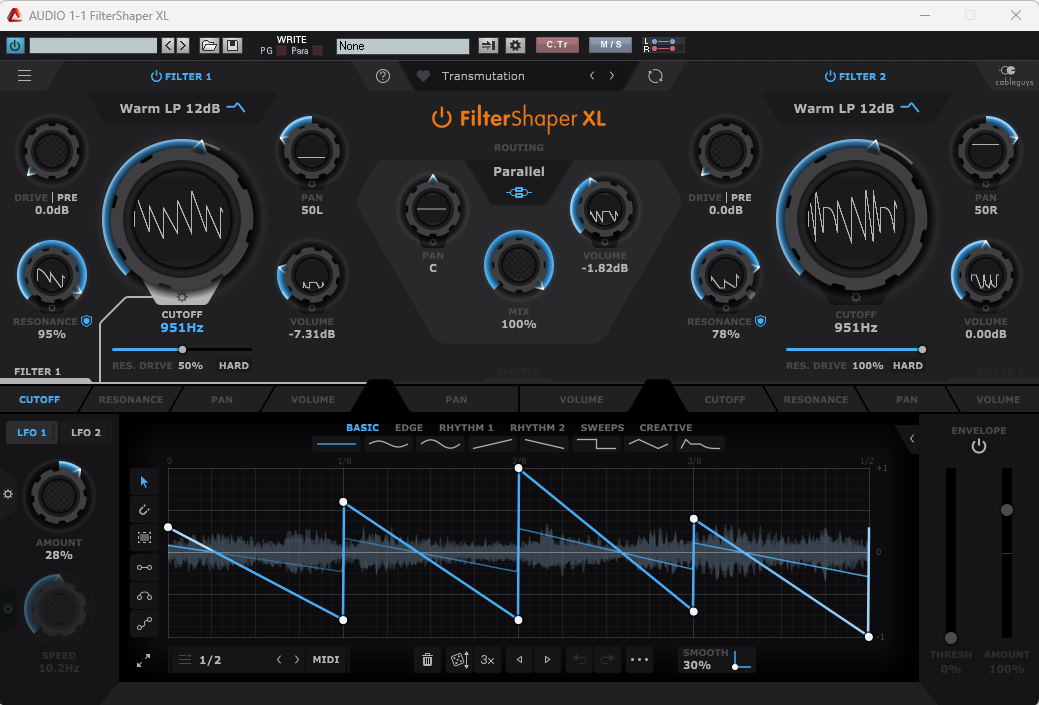Viewport: 1039px width, 705px height.
Task: Delete the waveform with the trash icon
Action: coord(427,660)
